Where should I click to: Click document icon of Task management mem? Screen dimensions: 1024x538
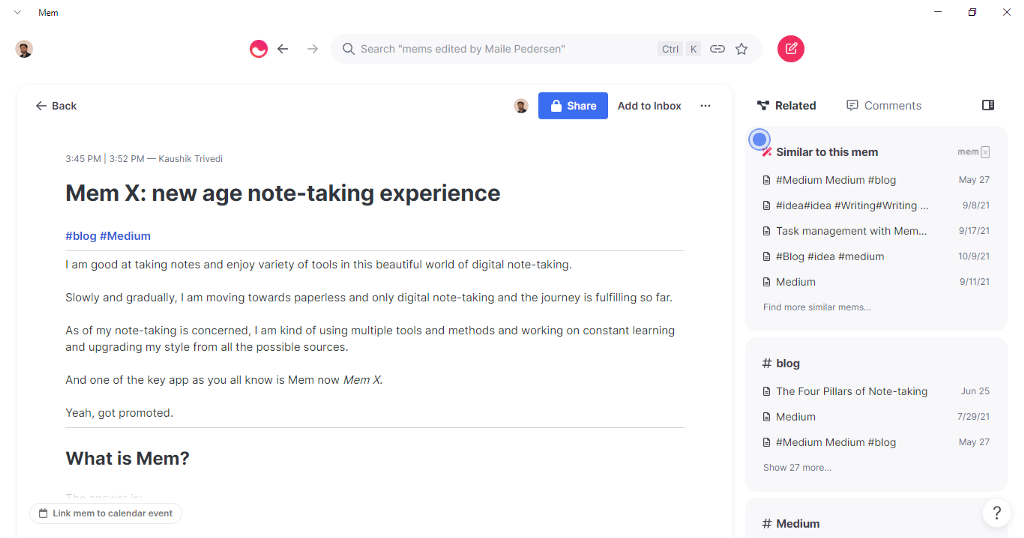click(x=767, y=231)
